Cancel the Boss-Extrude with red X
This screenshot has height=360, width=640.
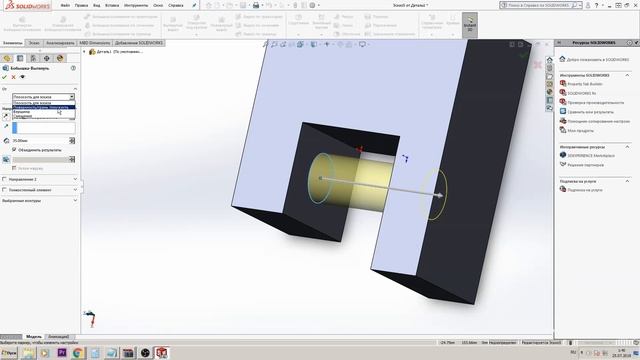[x=13, y=77]
